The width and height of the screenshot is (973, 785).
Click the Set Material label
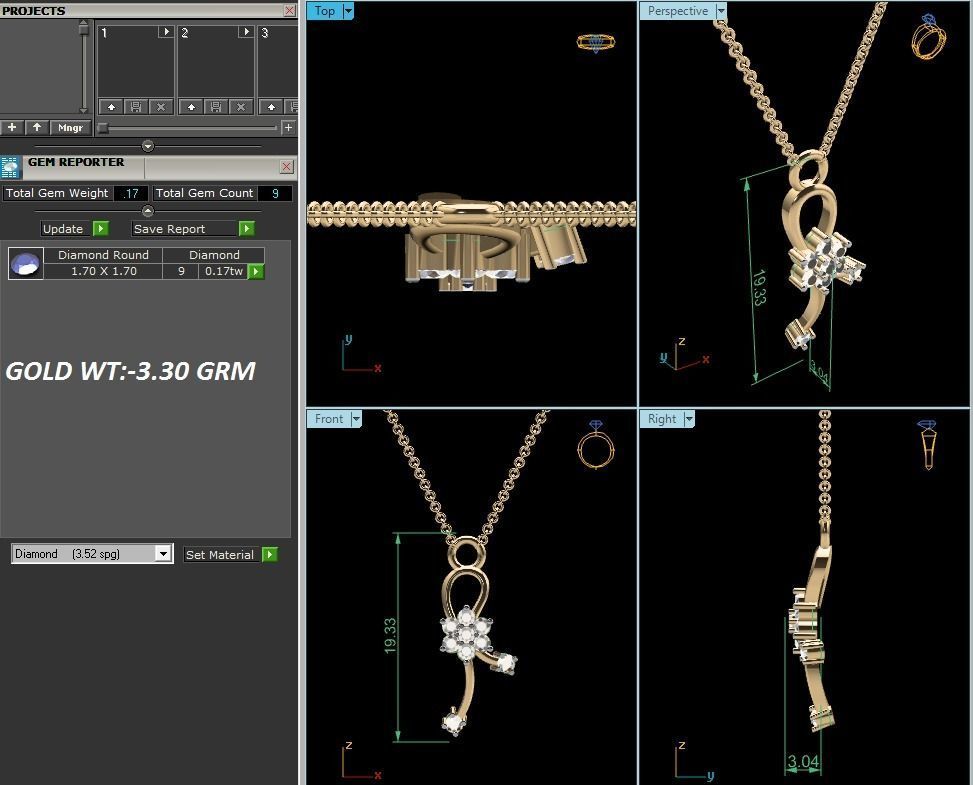point(220,555)
